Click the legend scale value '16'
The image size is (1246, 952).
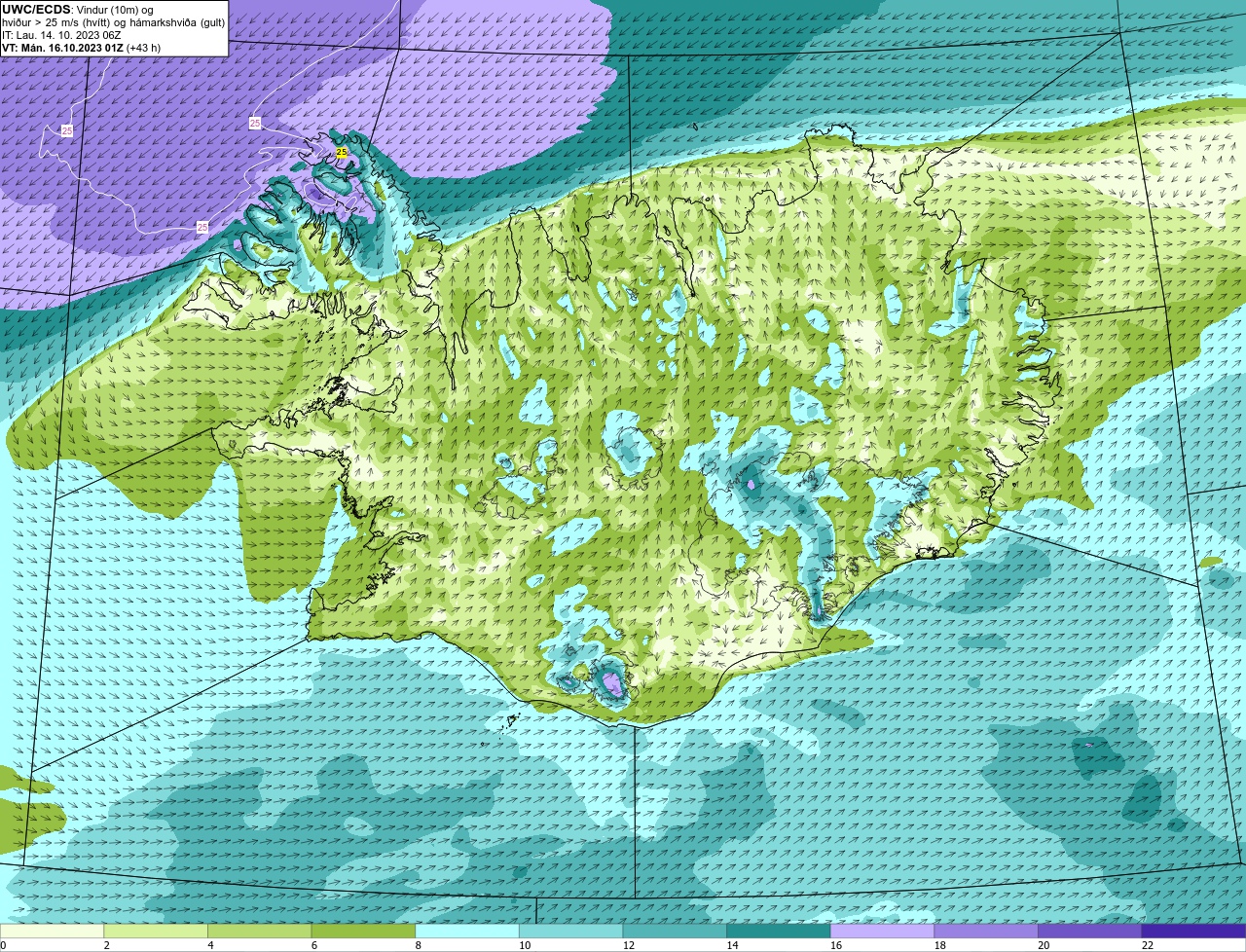[836, 945]
